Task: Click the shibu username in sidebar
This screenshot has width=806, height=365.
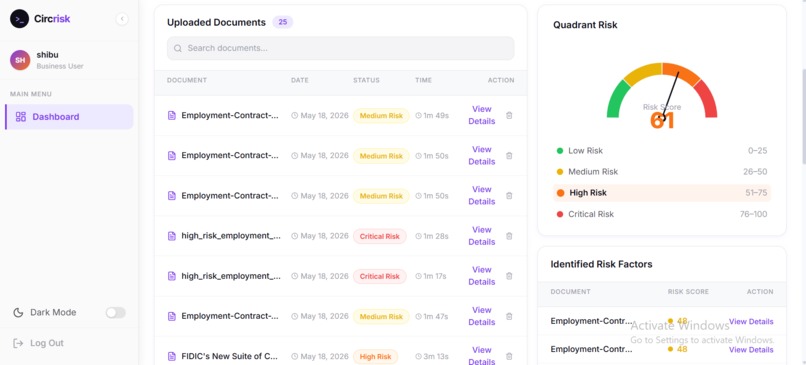Action: (47, 54)
